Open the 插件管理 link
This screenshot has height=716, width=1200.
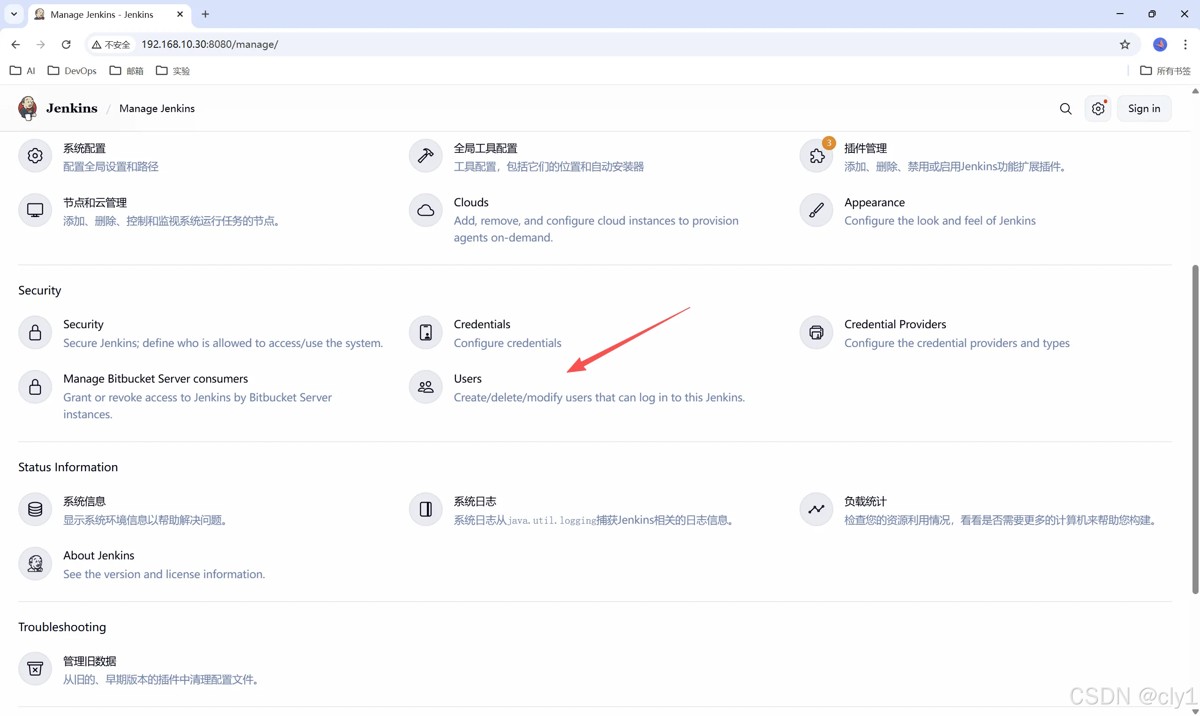pos(865,148)
